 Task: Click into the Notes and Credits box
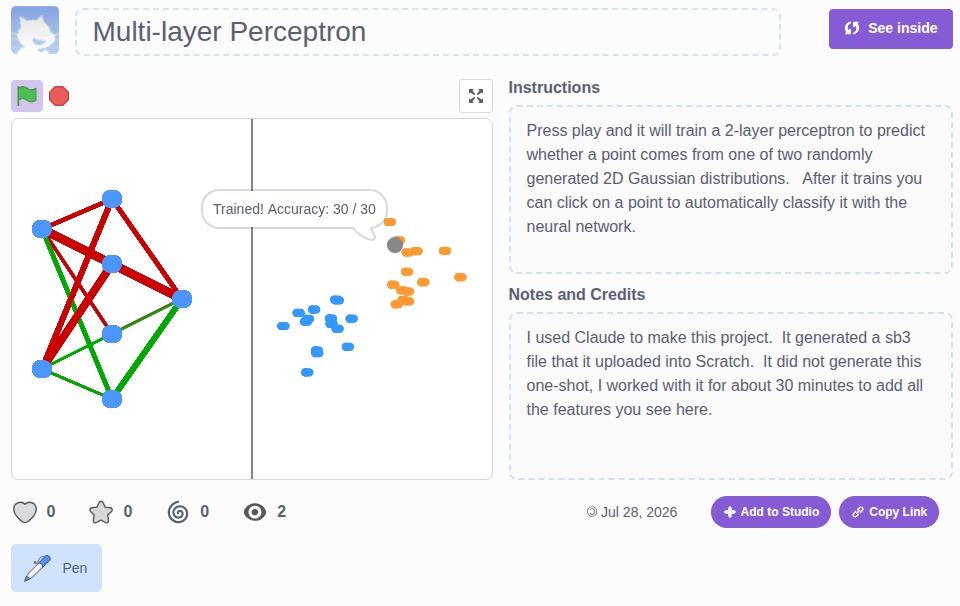pos(730,396)
